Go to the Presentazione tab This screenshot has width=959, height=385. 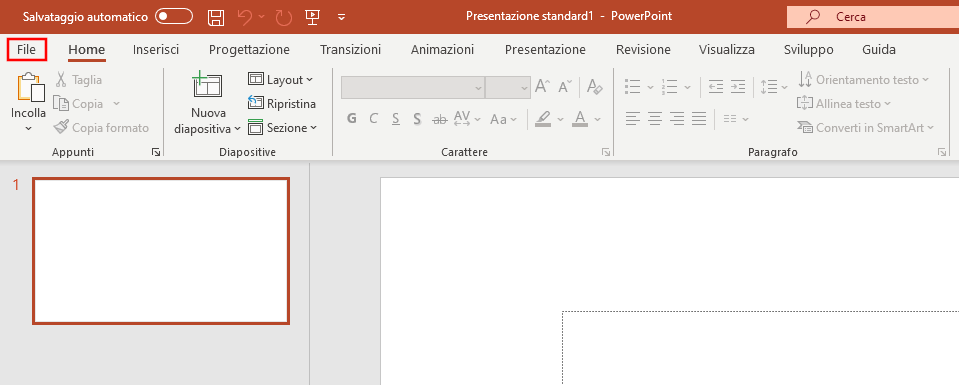[545, 50]
